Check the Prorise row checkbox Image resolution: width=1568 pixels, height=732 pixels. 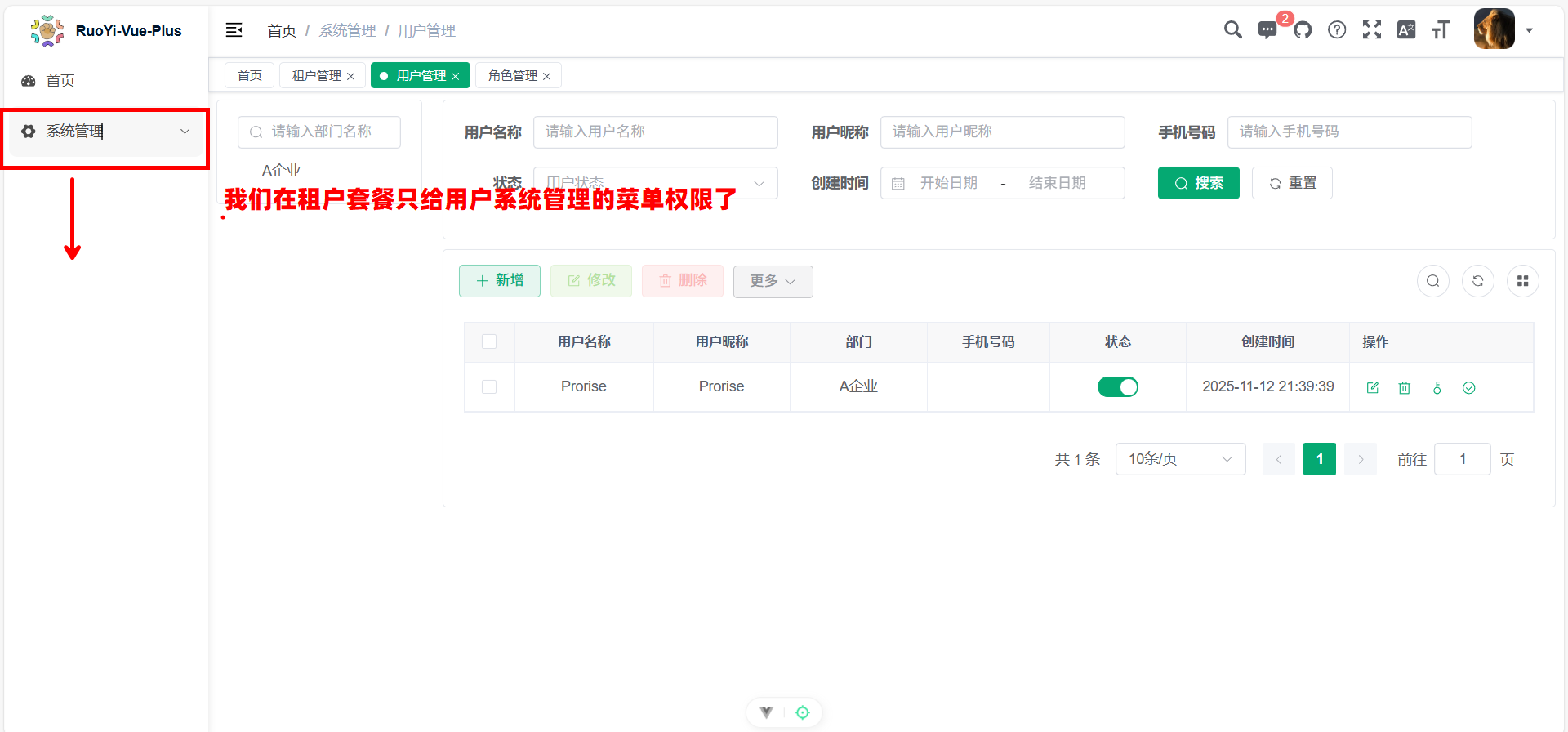489,386
